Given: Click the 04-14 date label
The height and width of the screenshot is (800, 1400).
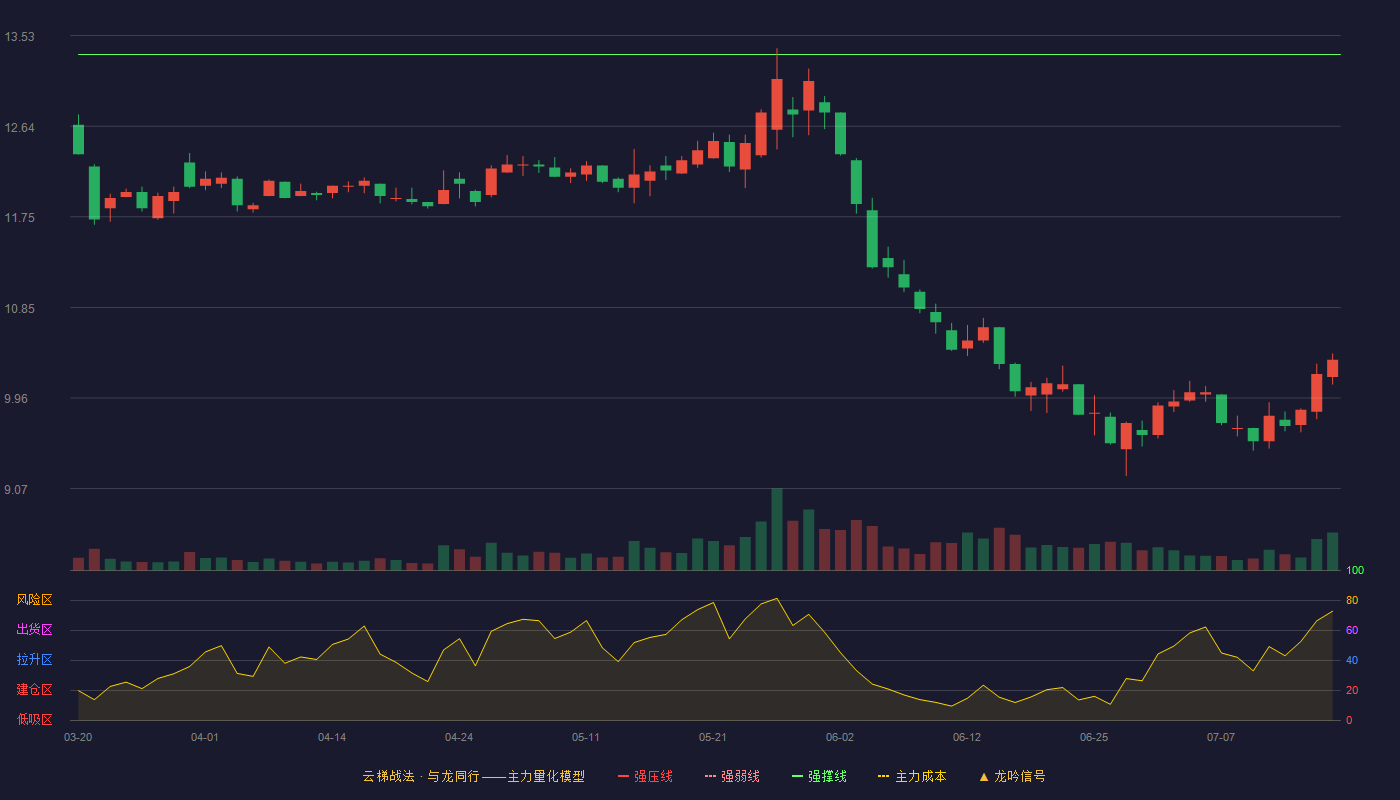Looking at the screenshot, I should pyautogui.click(x=332, y=737).
